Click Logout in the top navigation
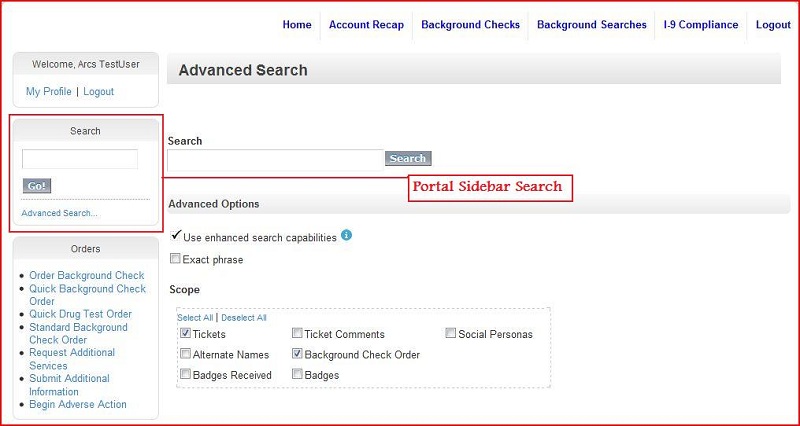This screenshot has height=426, width=800. pyautogui.click(x=773, y=24)
